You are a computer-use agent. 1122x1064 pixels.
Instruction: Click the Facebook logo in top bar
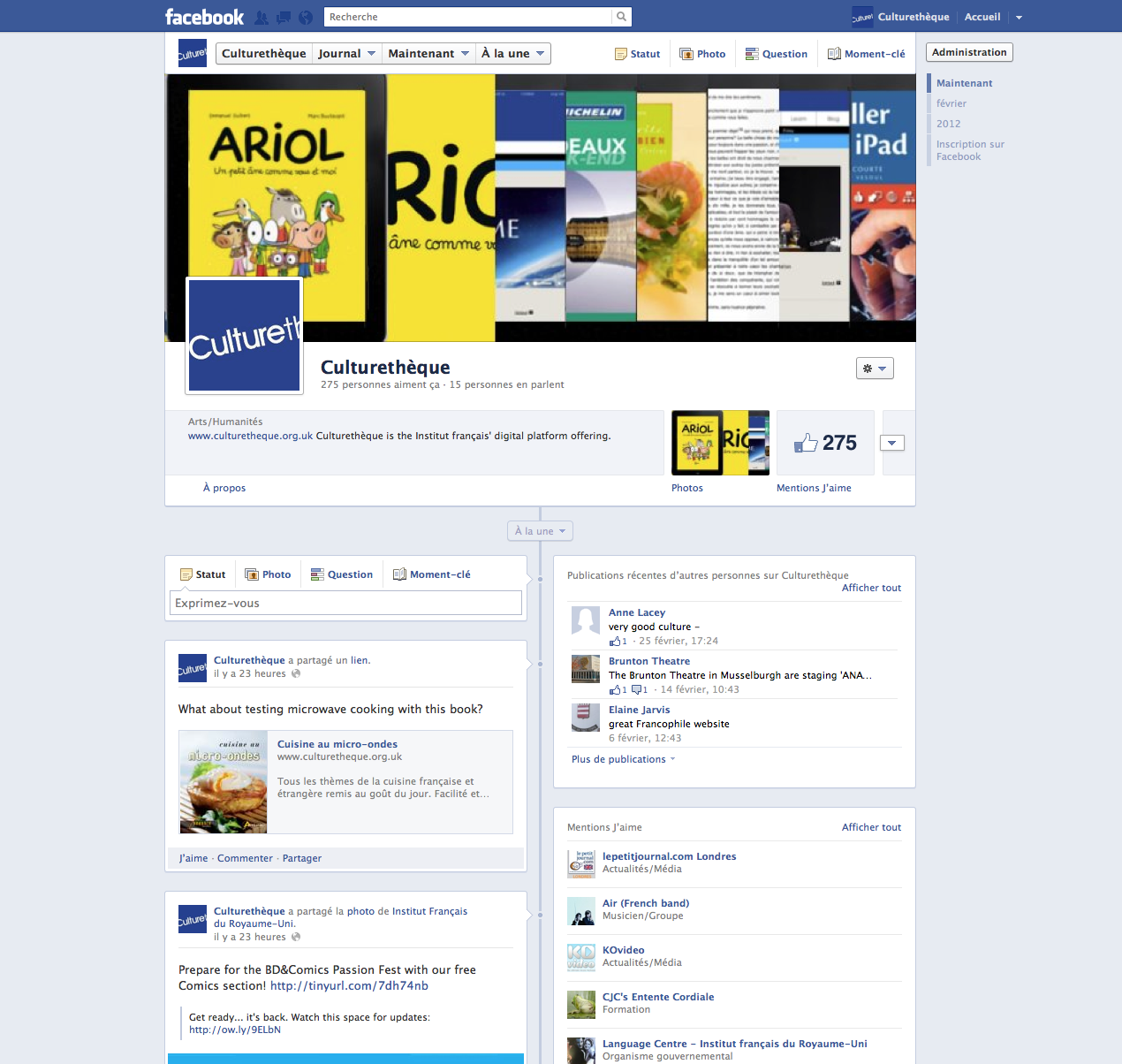[204, 17]
